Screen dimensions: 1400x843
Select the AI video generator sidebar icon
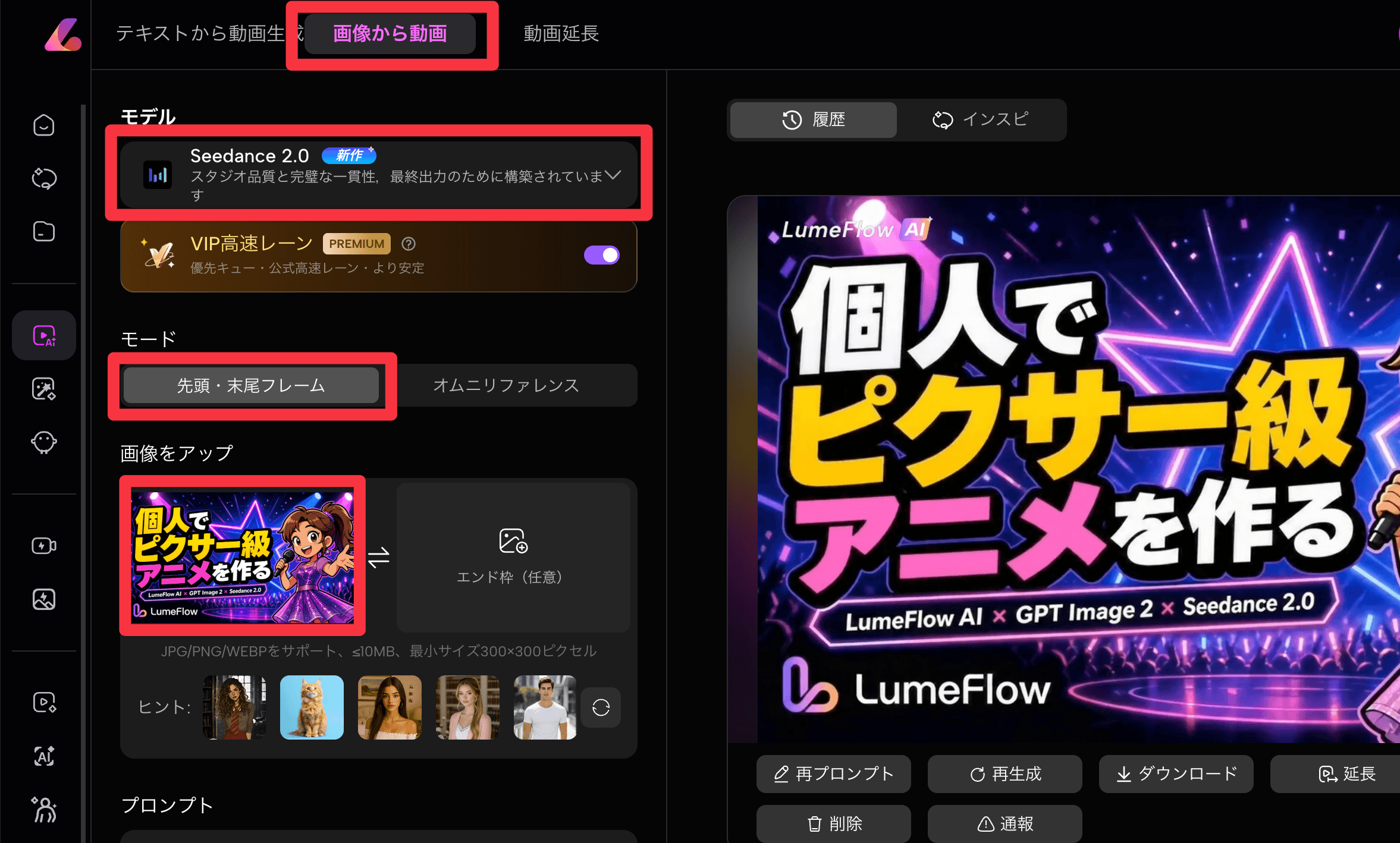[x=44, y=336]
